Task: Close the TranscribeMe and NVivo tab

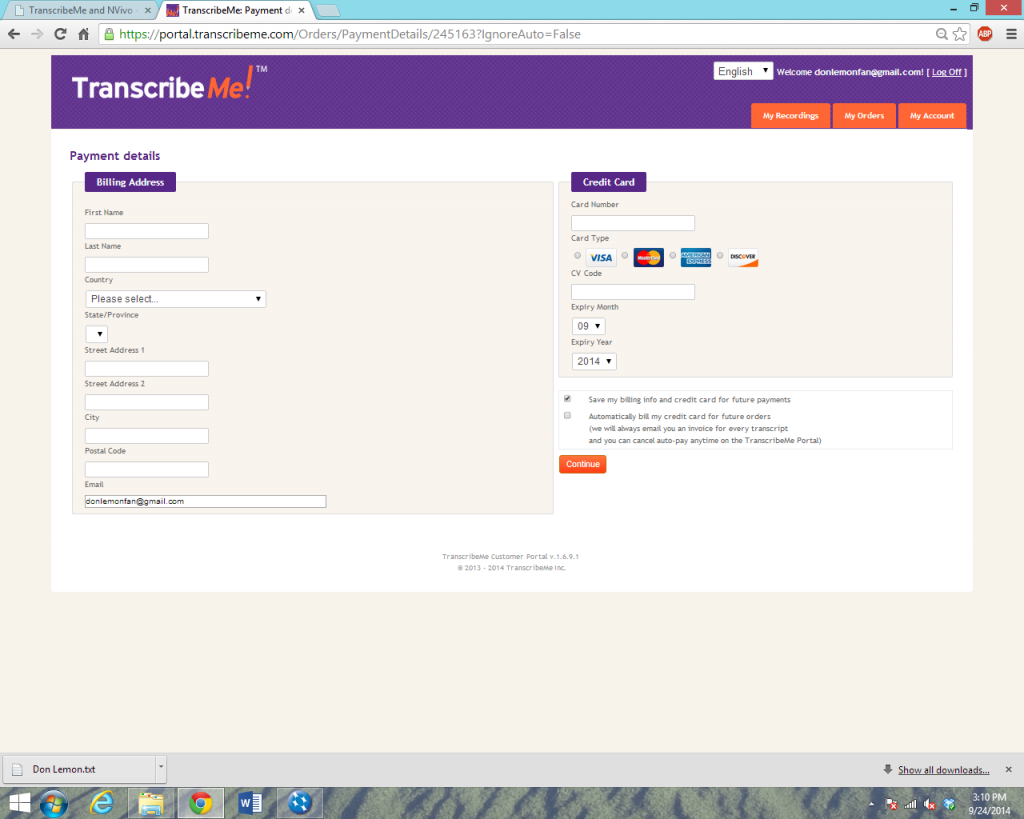Action: point(148,10)
